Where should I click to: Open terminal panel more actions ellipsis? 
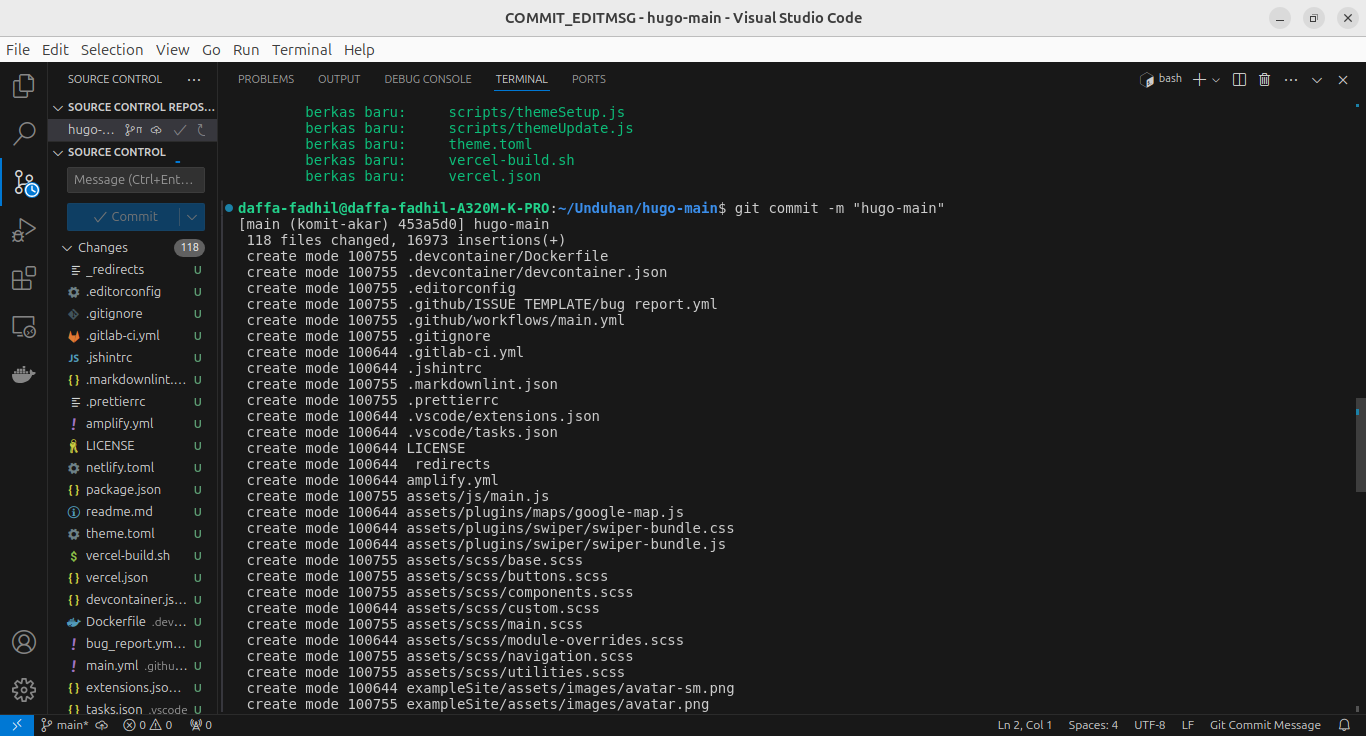click(1291, 79)
